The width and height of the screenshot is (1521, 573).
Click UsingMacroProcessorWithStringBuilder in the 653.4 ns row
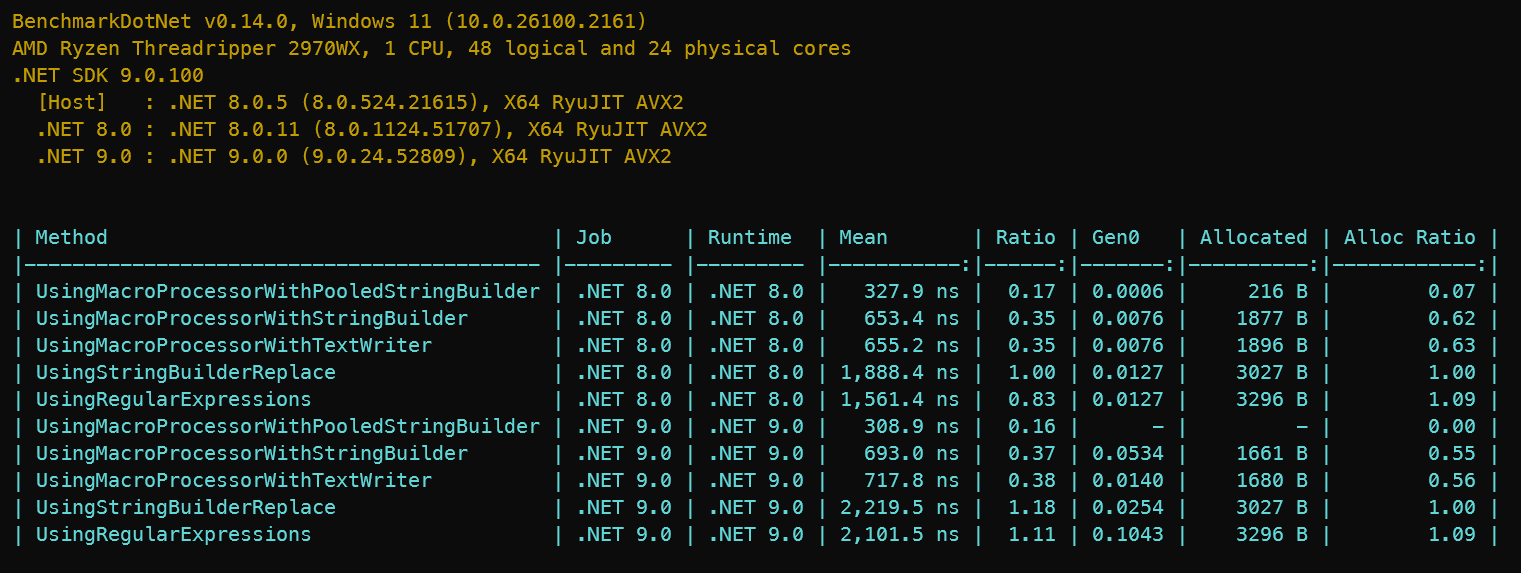point(252,318)
